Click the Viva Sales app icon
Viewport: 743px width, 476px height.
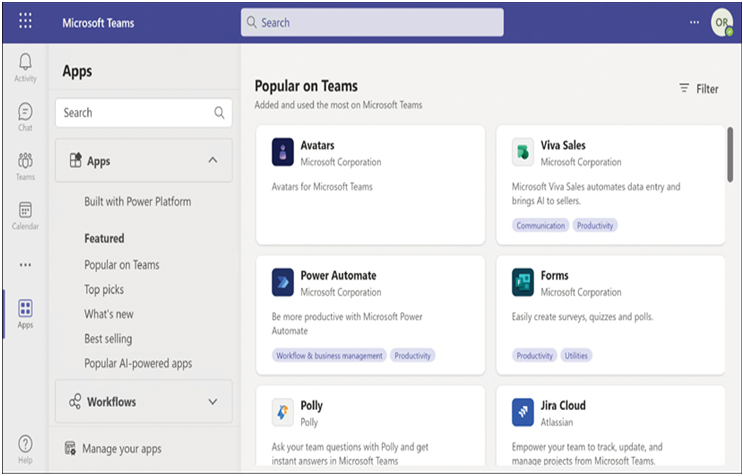[x=523, y=152]
